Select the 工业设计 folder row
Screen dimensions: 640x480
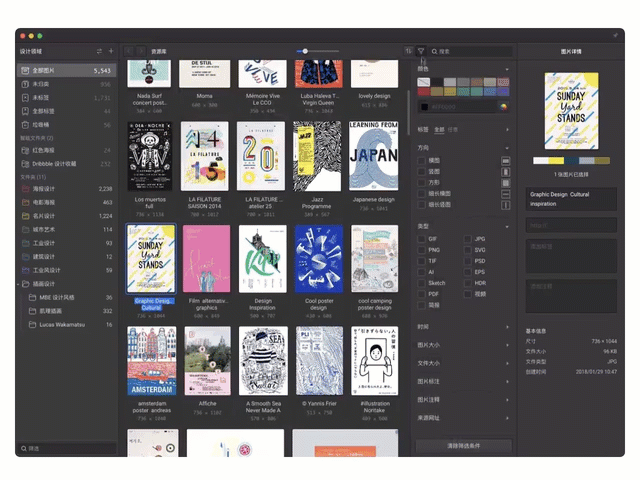(67, 243)
